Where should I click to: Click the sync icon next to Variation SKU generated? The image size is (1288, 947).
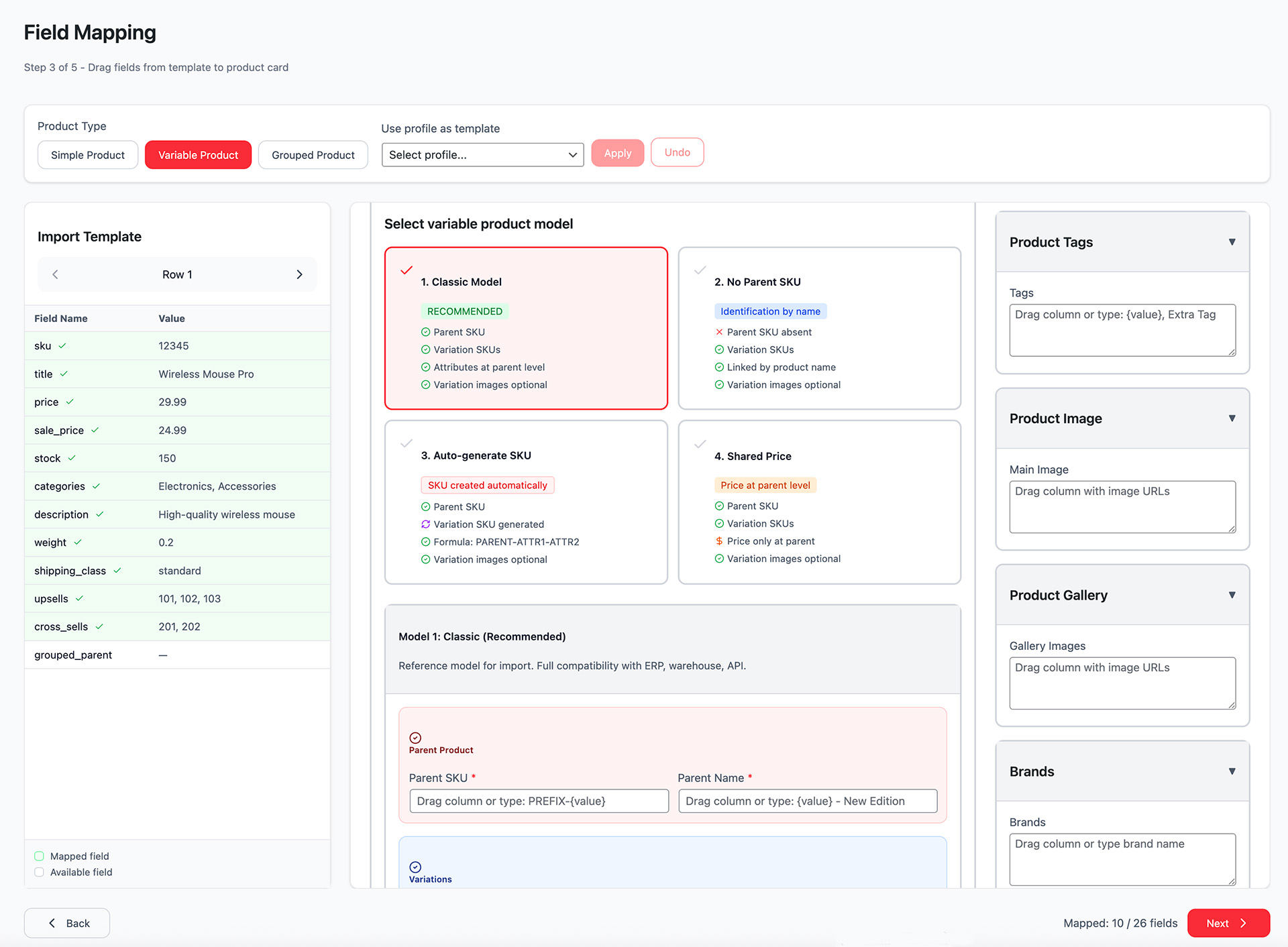(426, 524)
